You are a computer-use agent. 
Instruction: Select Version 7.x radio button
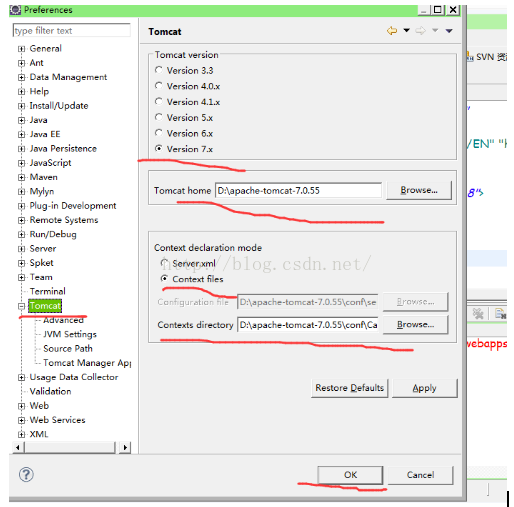pos(159,148)
